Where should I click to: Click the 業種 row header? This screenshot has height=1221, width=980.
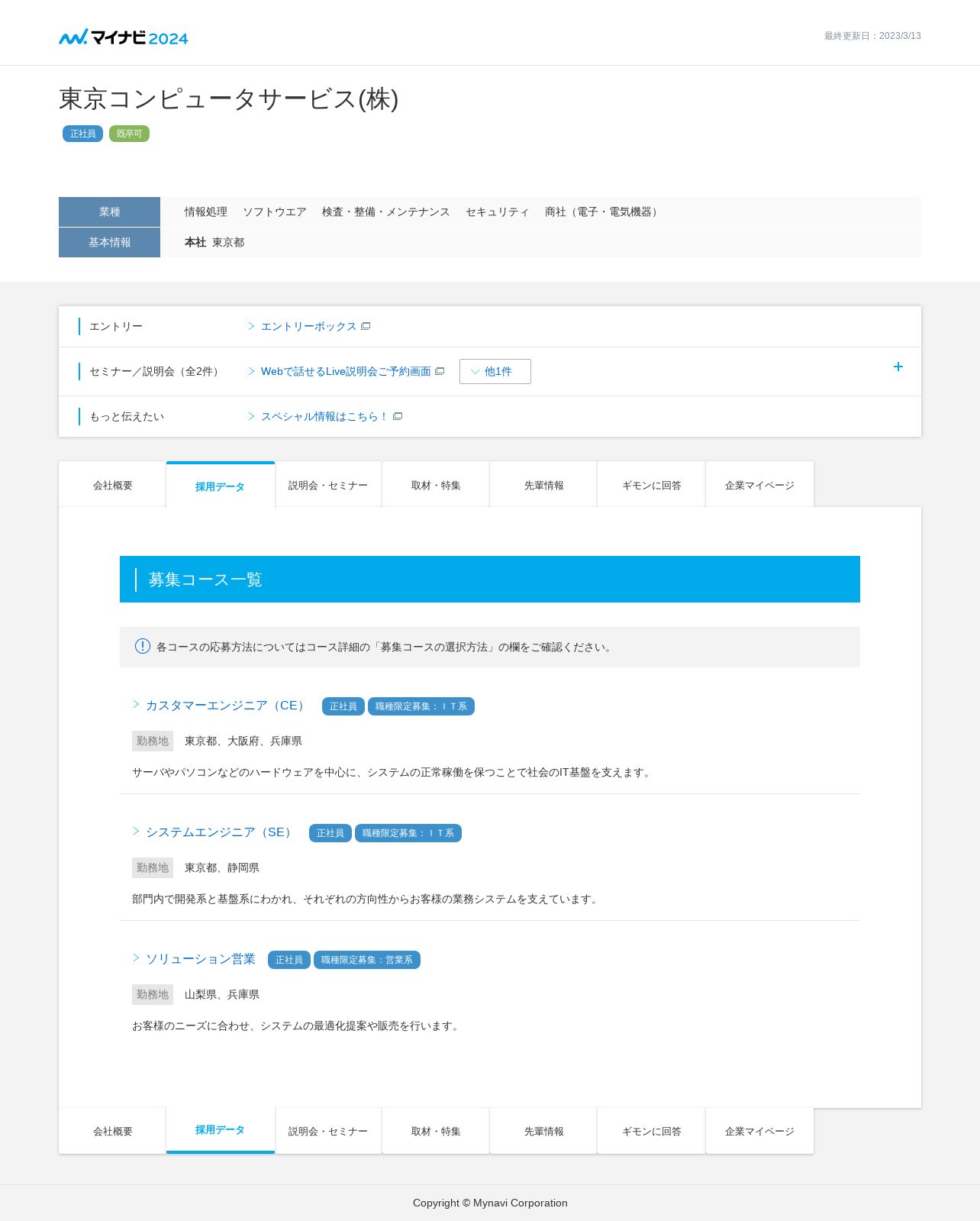pos(109,212)
